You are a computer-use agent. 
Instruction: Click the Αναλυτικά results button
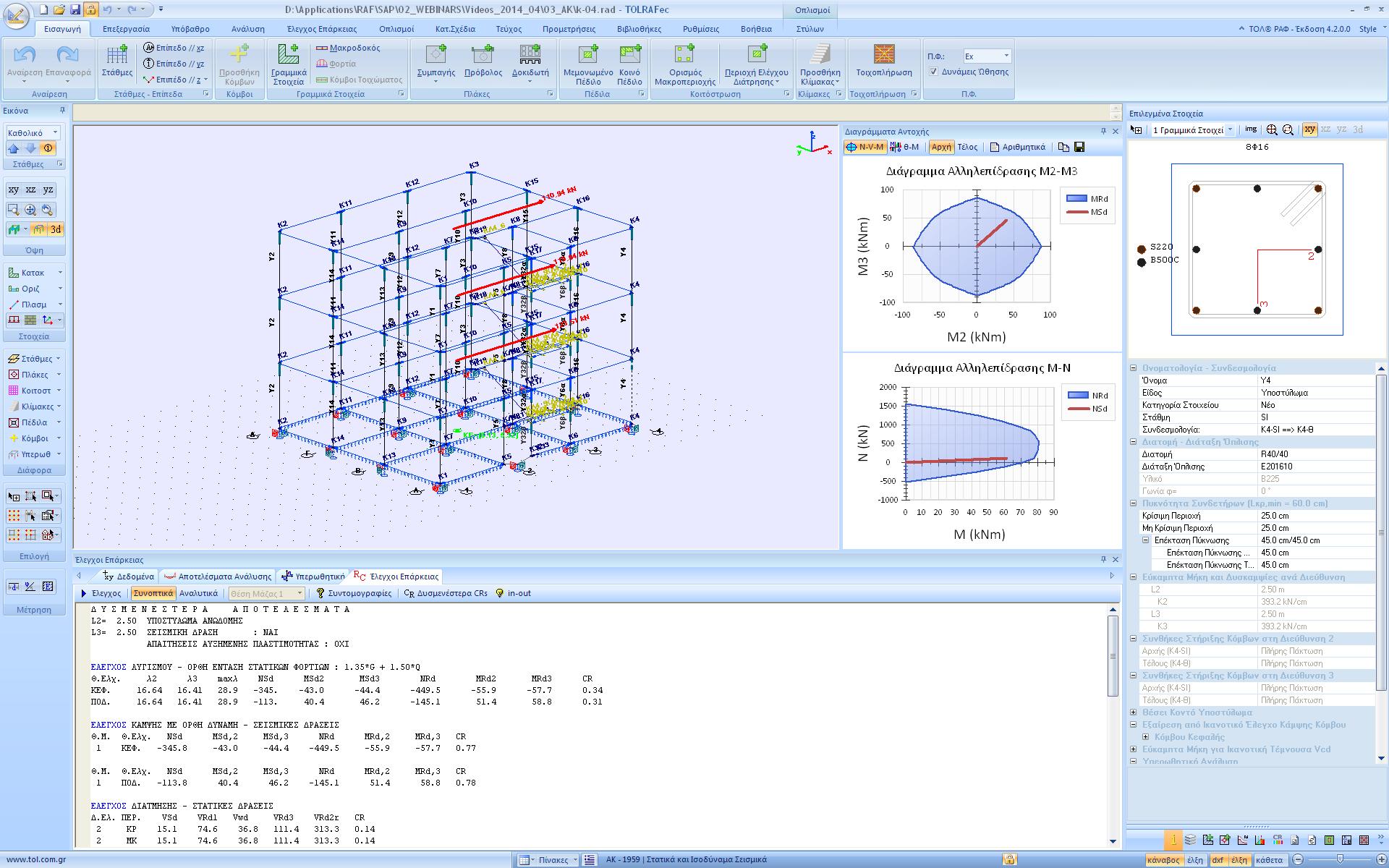point(198,593)
